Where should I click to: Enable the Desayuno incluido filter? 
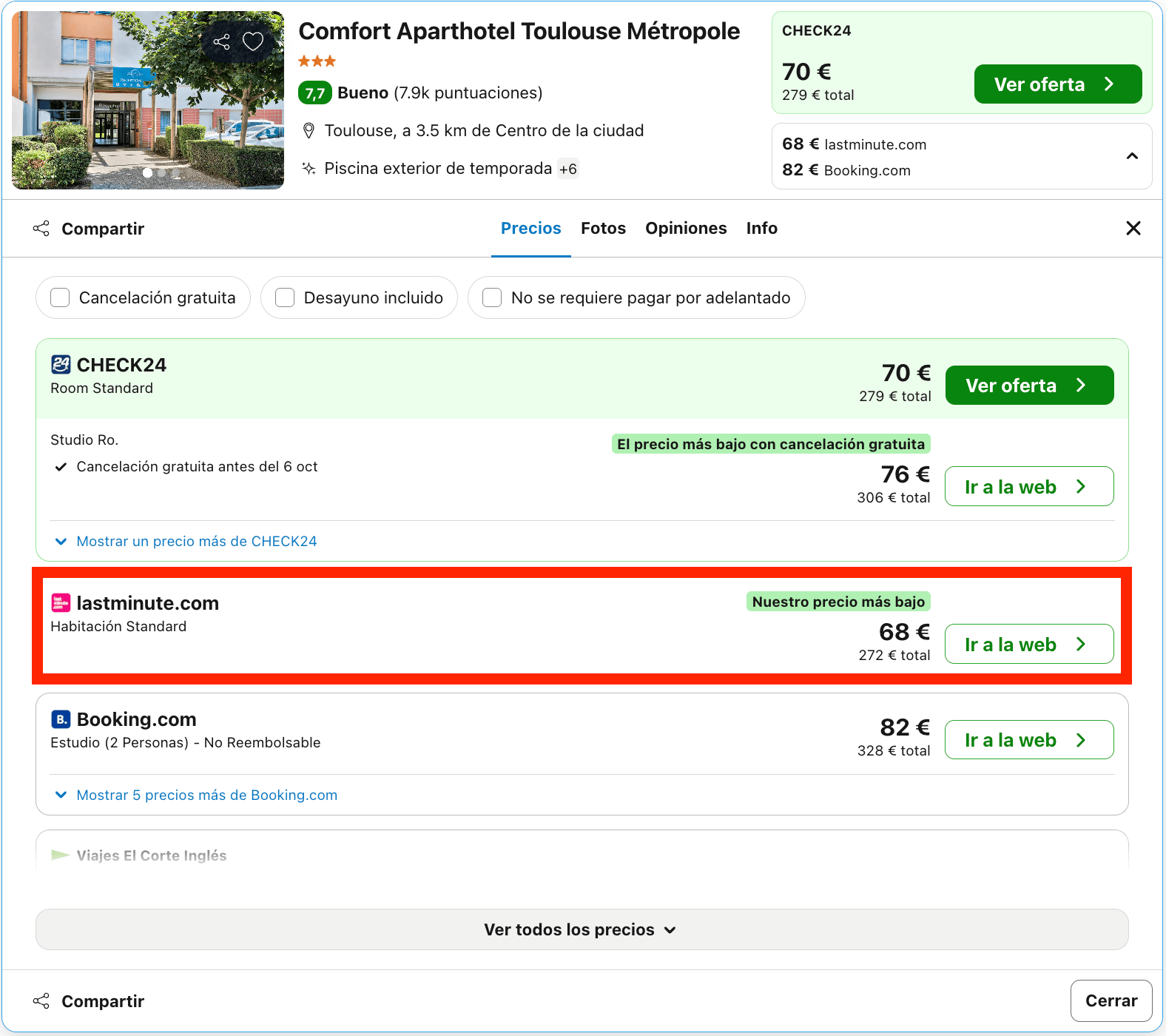(285, 297)
